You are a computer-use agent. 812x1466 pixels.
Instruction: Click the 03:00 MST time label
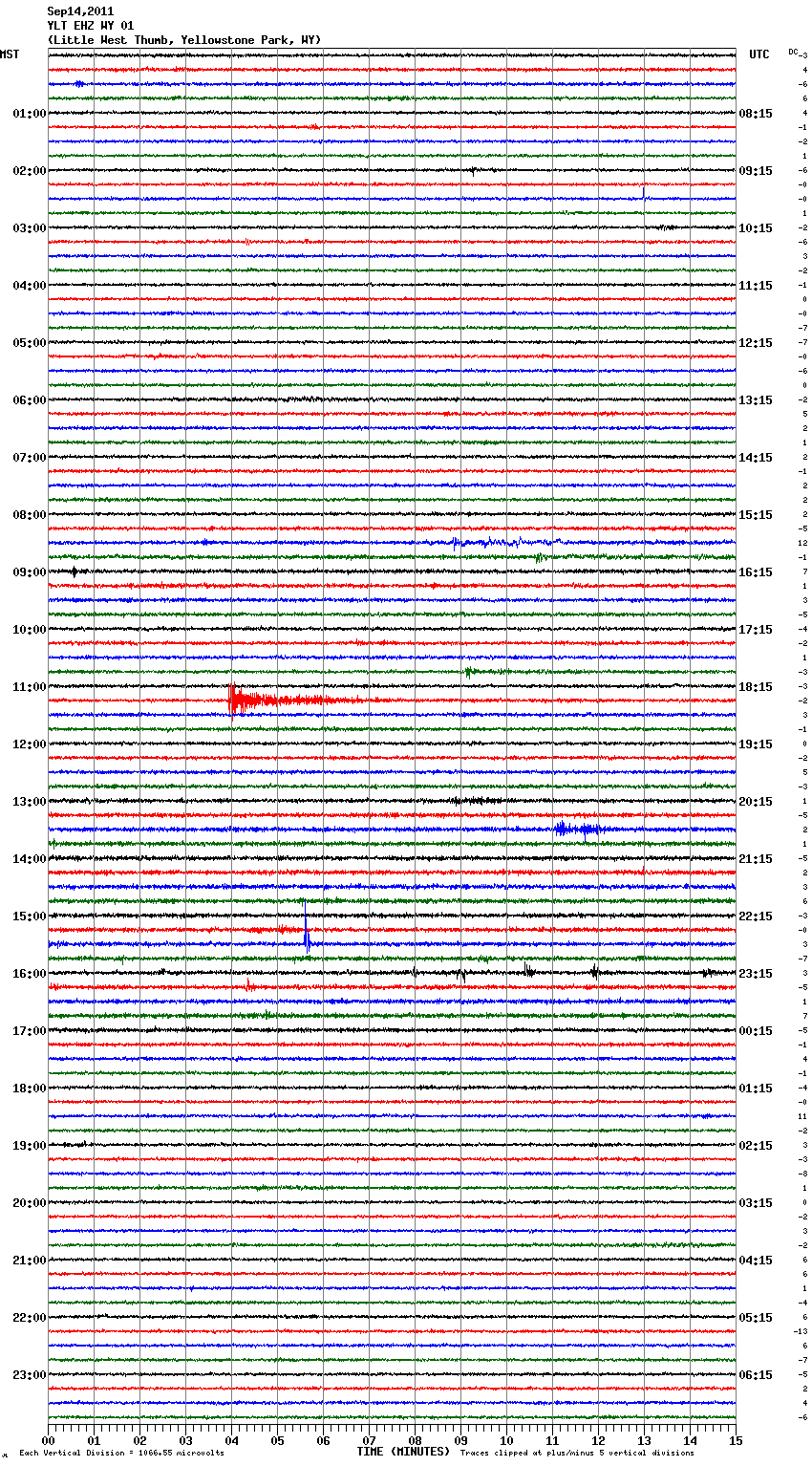tap(30, 228)
